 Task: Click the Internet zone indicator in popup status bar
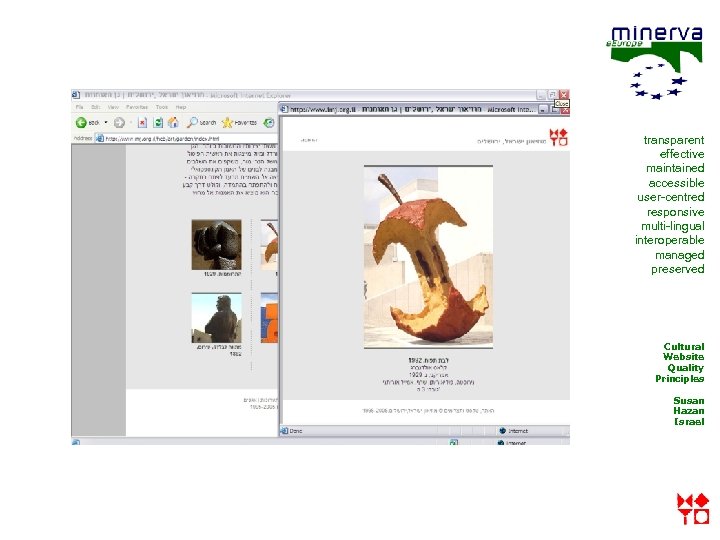coord(513,431)
